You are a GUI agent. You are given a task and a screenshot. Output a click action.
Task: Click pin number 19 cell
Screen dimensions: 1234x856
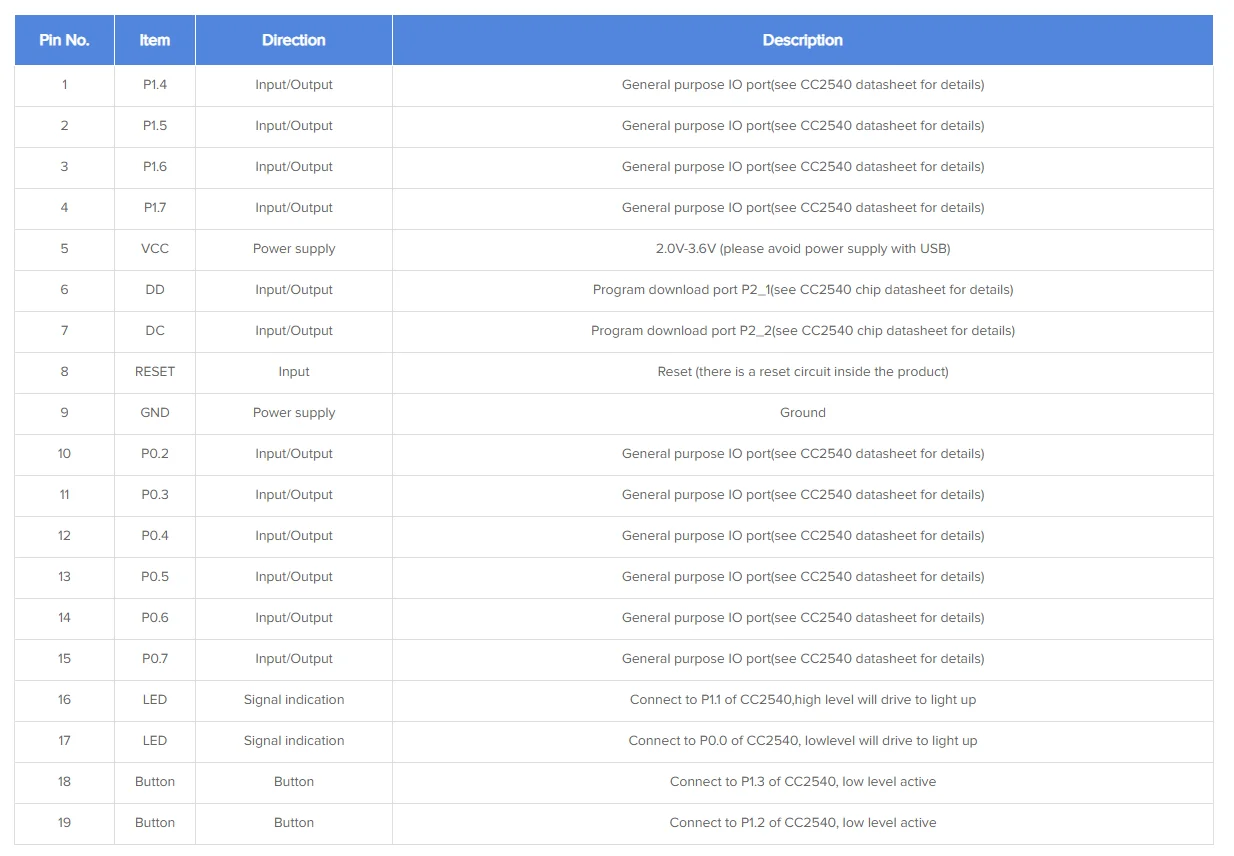[65, 823]
